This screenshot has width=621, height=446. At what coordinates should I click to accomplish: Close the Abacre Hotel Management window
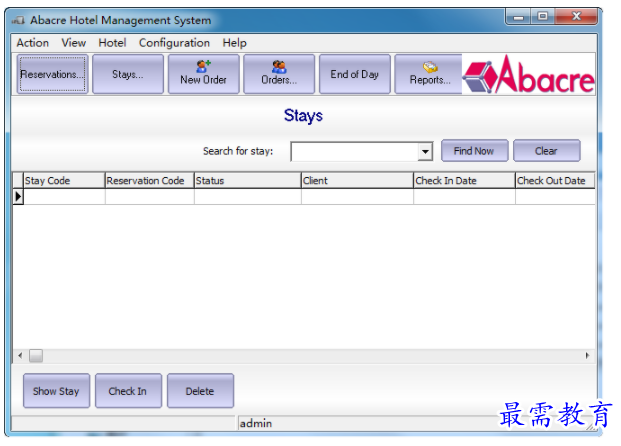coord(576,17)
